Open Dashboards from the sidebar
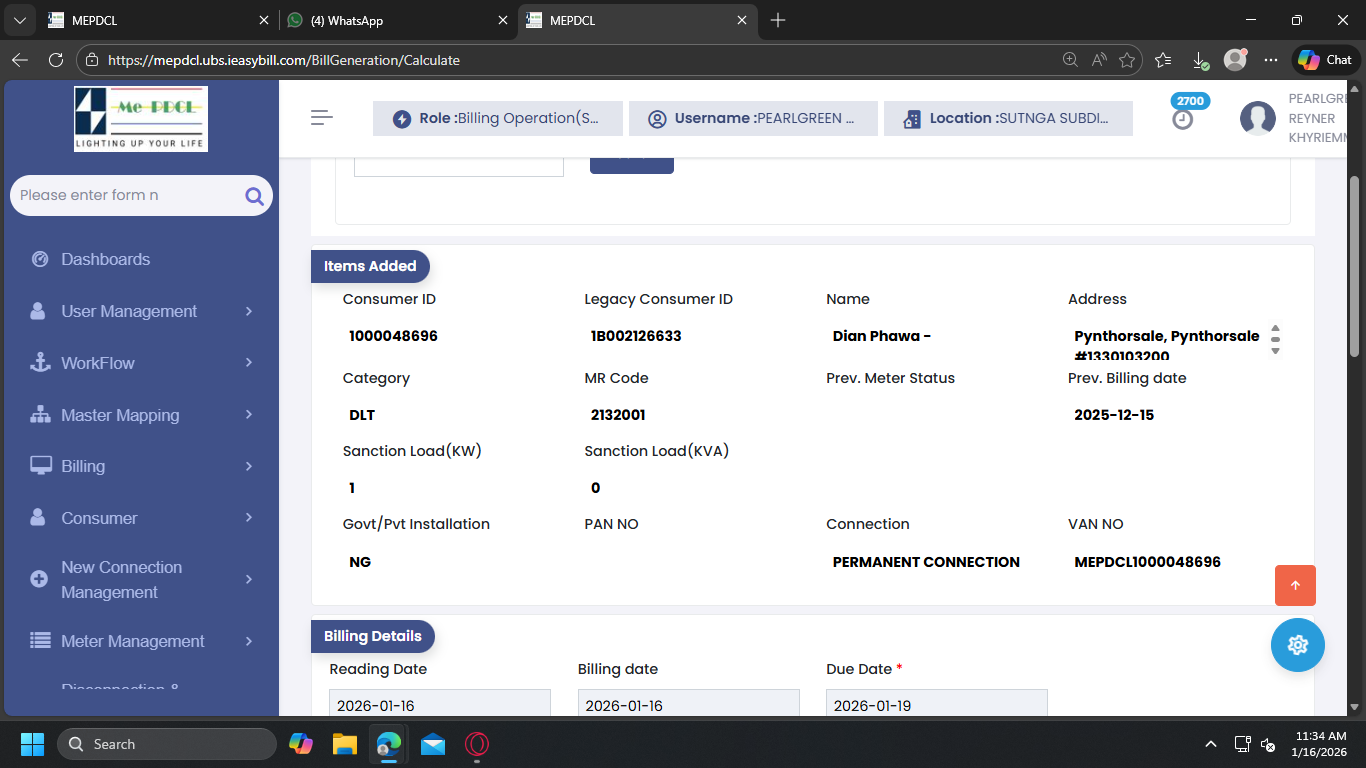This screenshot has width=1366, height=768. point(105,259)
